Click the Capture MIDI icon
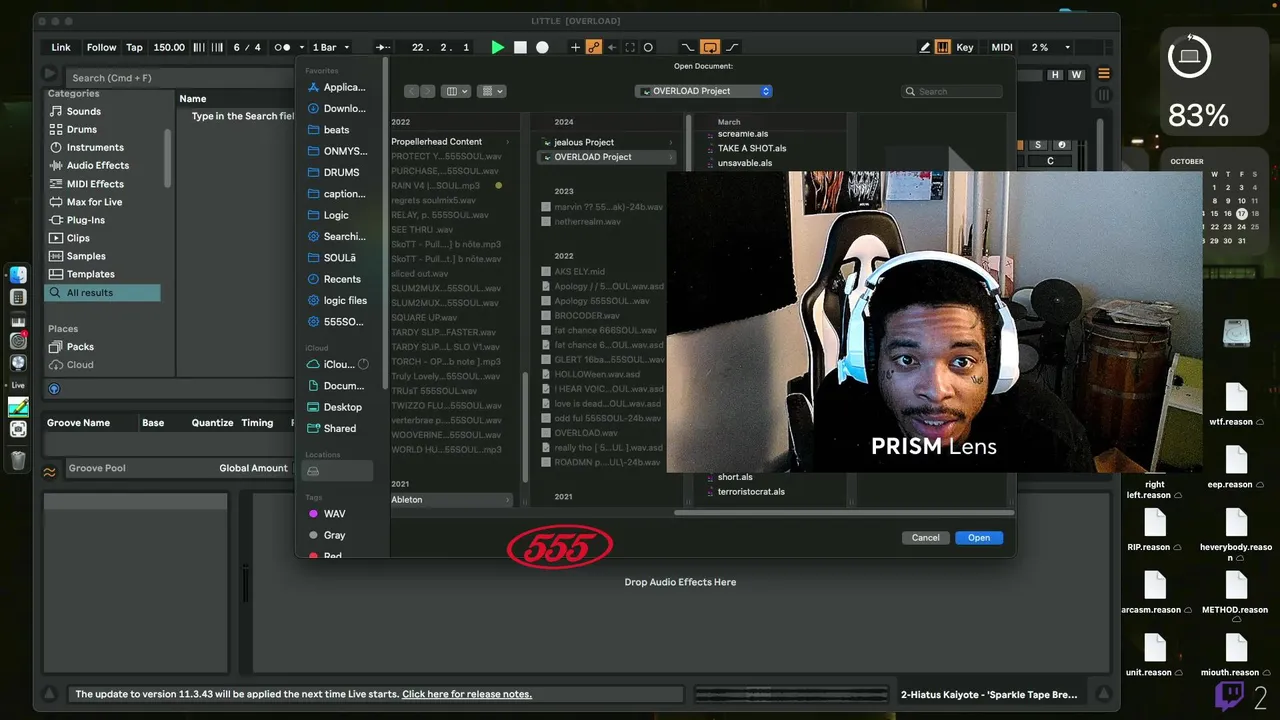This screenshot has width=1280, height=720. [x=630, y=47]
